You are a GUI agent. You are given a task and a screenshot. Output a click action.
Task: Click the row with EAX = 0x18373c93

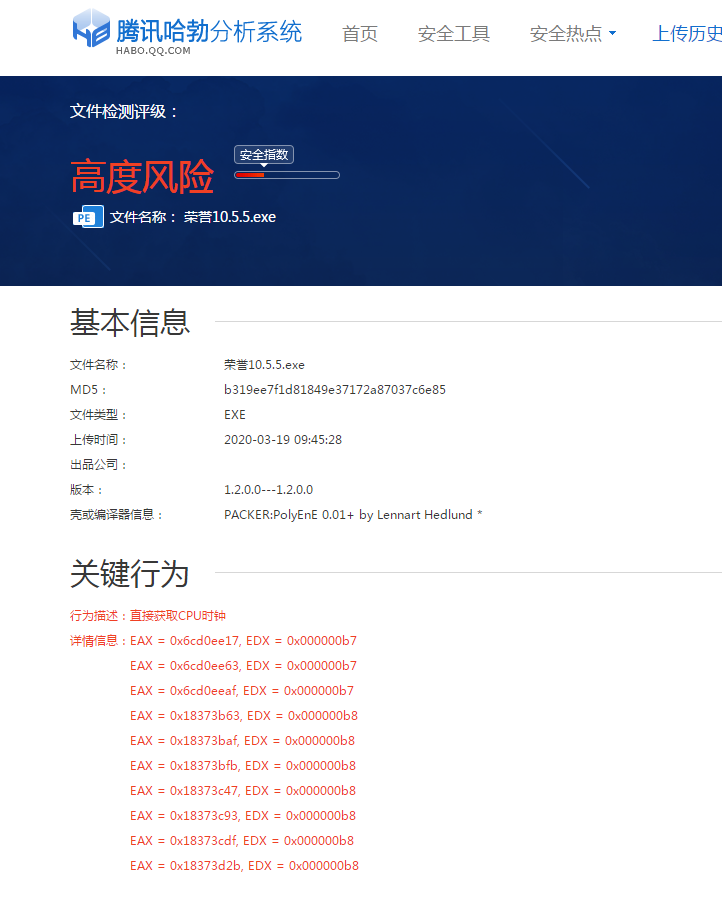tap(243, 816)
